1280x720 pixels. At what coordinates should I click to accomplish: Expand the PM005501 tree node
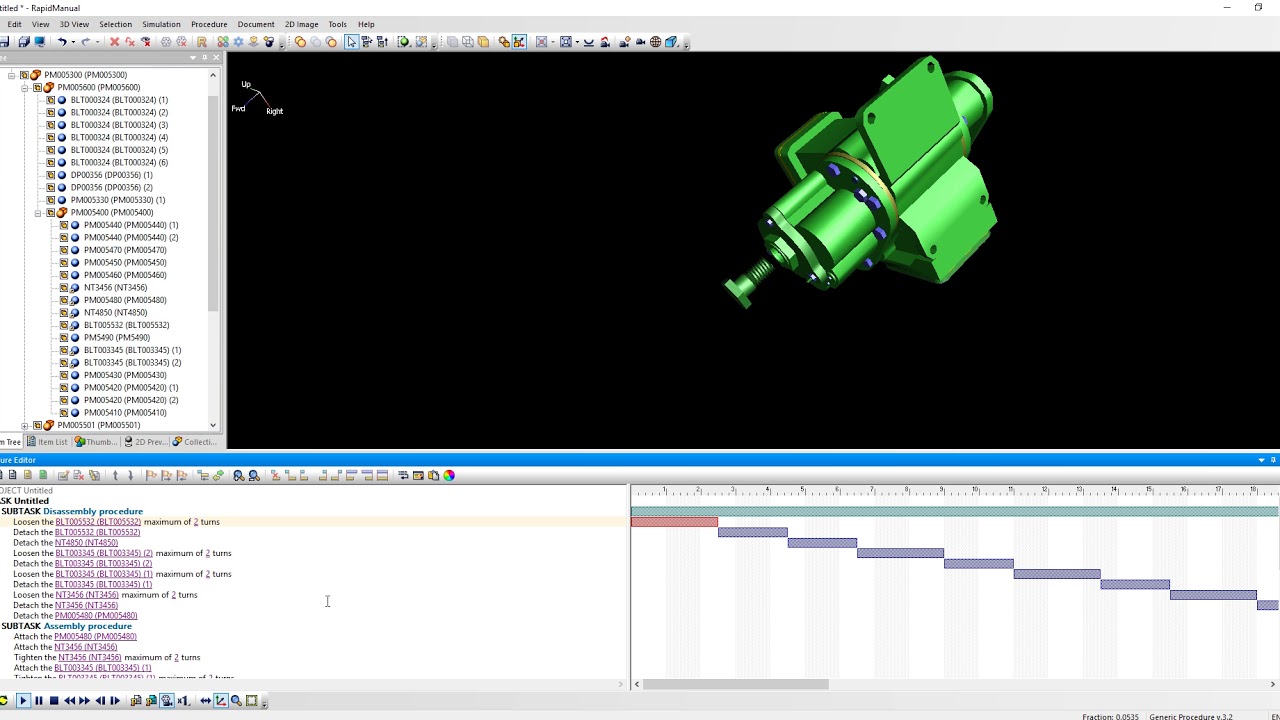point(25,425)
